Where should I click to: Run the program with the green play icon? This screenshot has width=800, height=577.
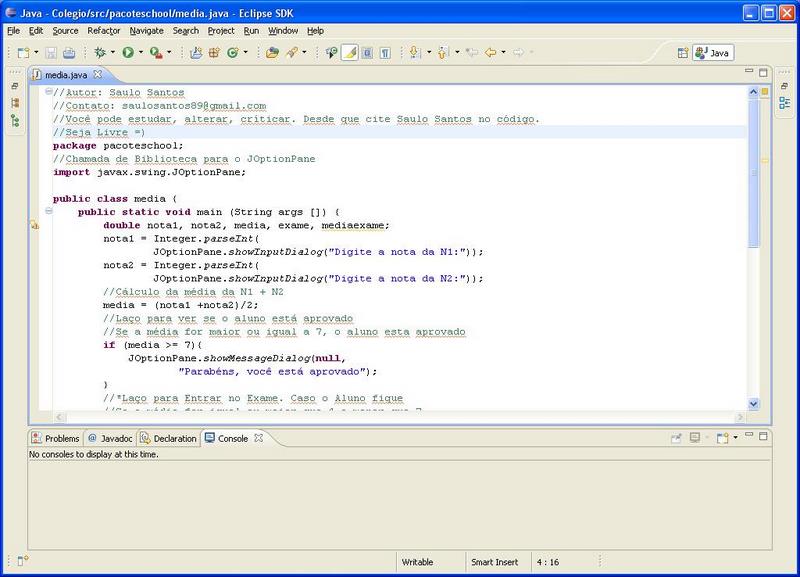pyautogui.click(x=128, y=53)
